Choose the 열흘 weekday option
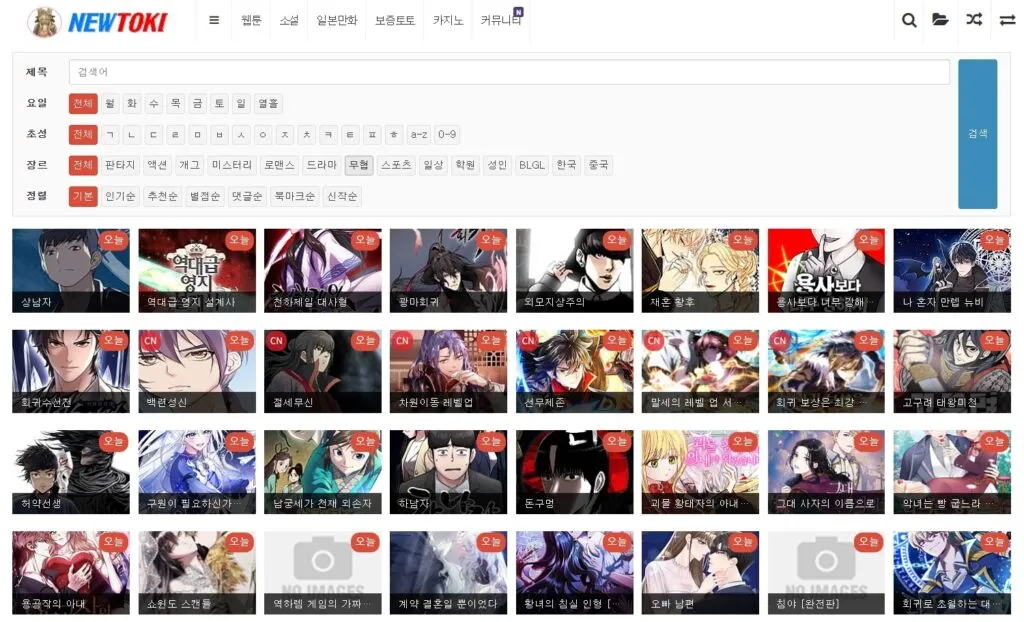The image size is (1024, 622). pyautogui.click(x=268, y=103)
